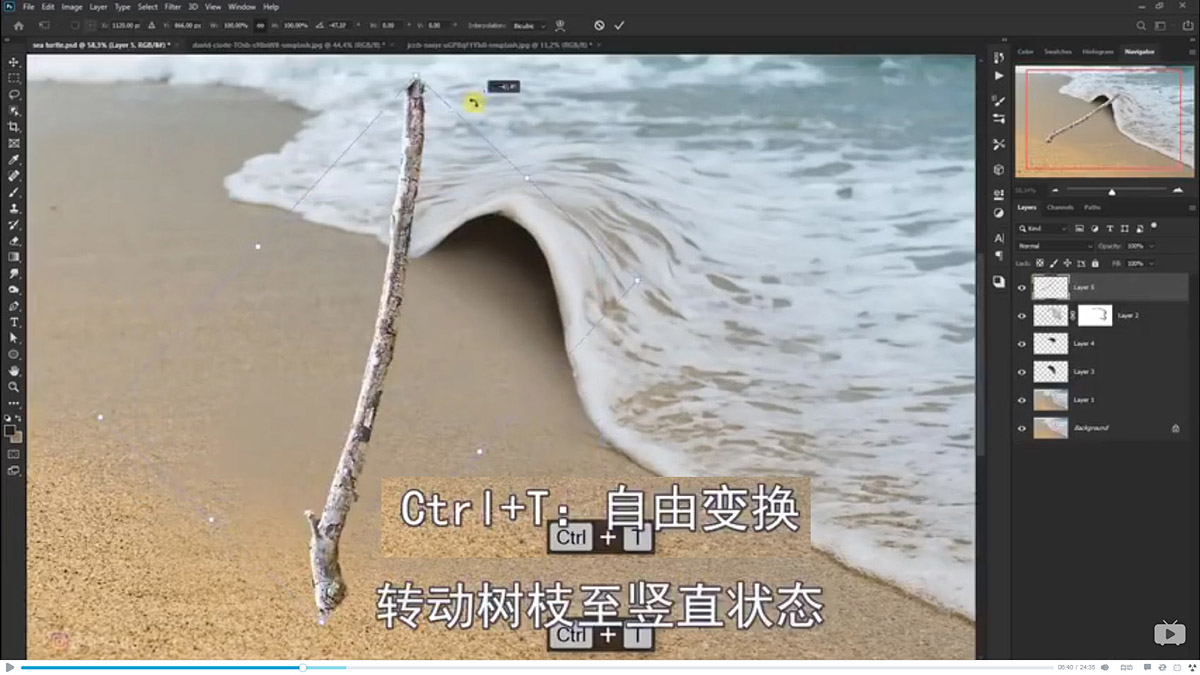Click the Navigator zoom slider
The height and width of the screenshot is (675, 1200).
[1112, 192]
